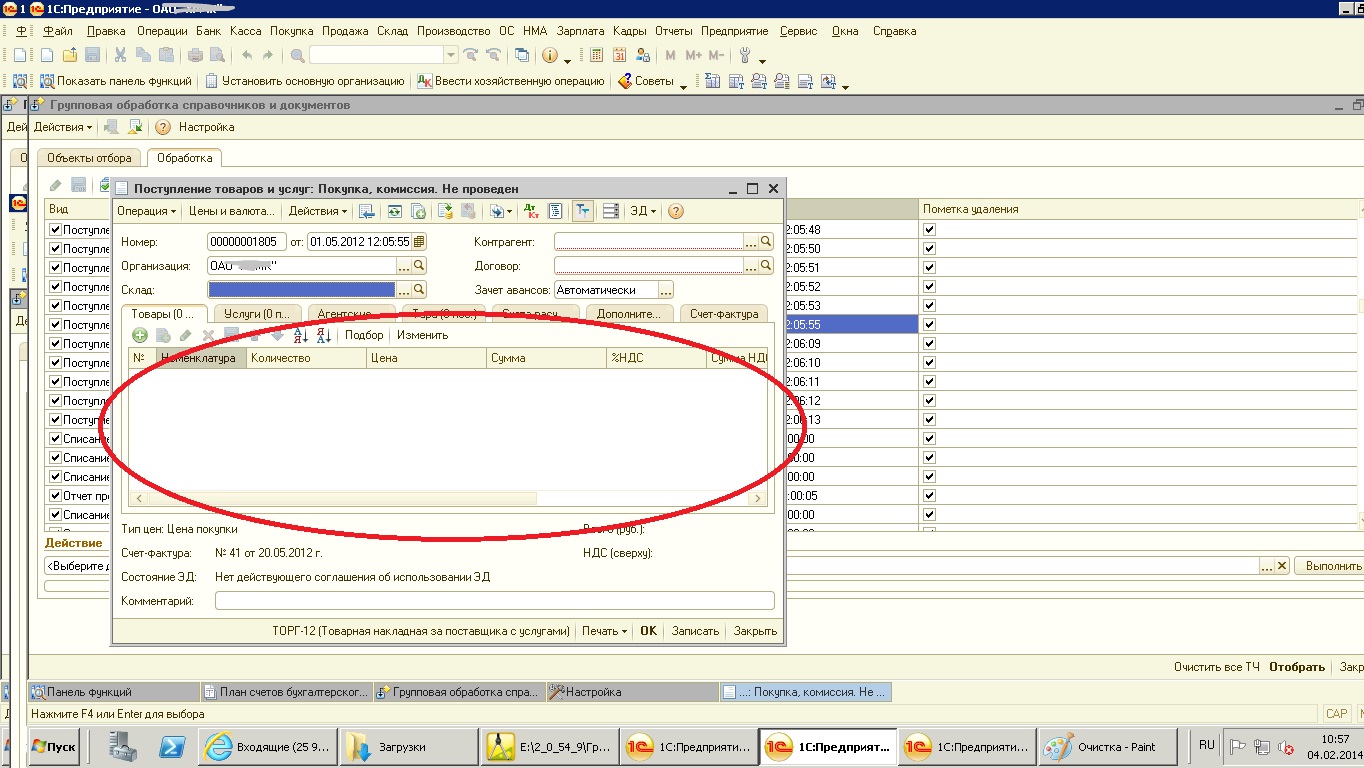The width and height of the screenshot is (1364, 768).
Task: Open Зачет авансов selection ellipsis button
Action: [666, 290]
